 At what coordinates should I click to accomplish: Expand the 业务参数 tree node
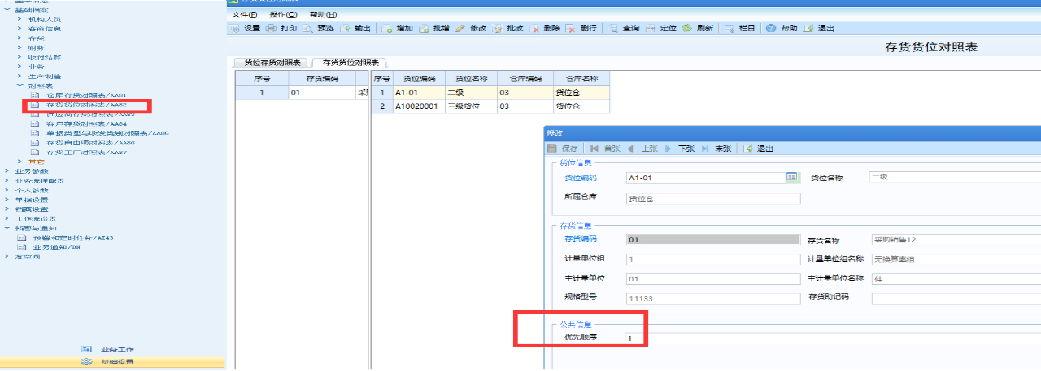coord(8,171)
